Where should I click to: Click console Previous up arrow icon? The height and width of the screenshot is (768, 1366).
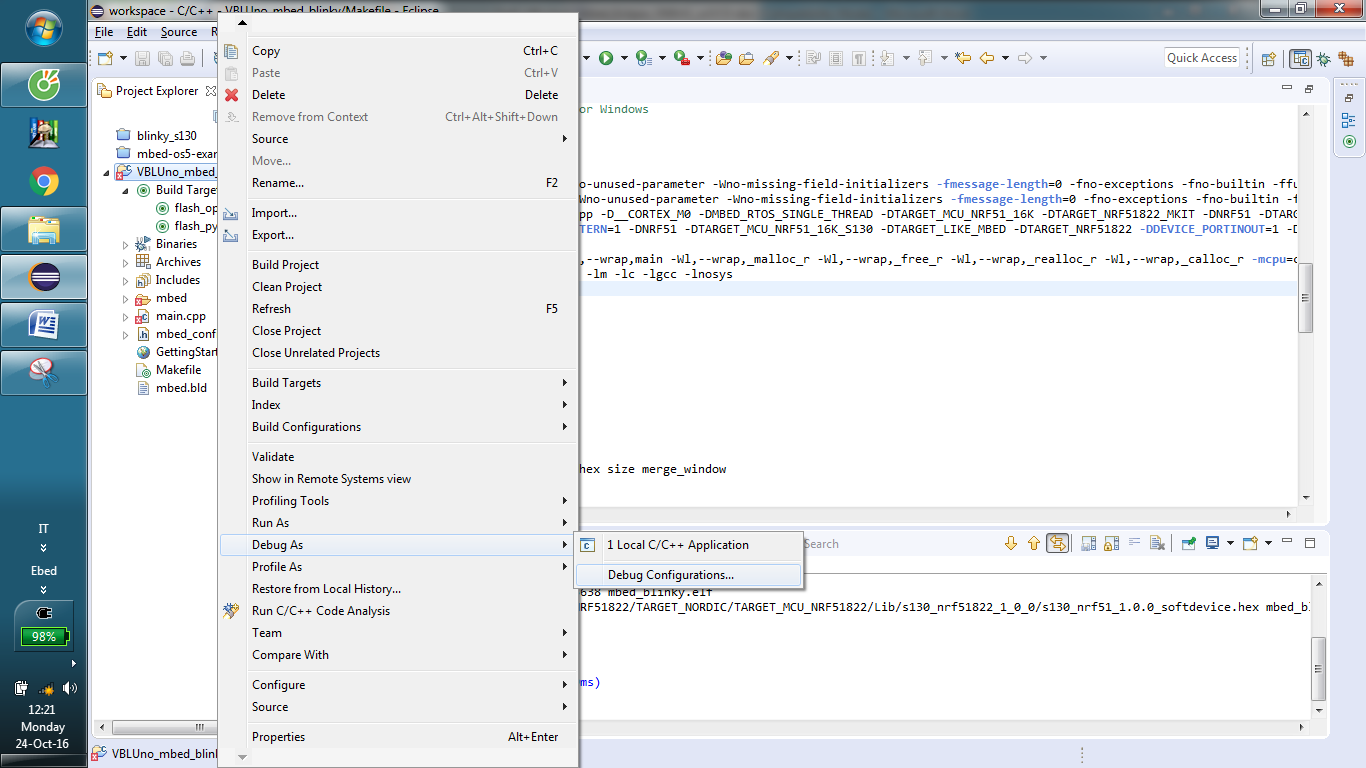[x=1034, y=543]
